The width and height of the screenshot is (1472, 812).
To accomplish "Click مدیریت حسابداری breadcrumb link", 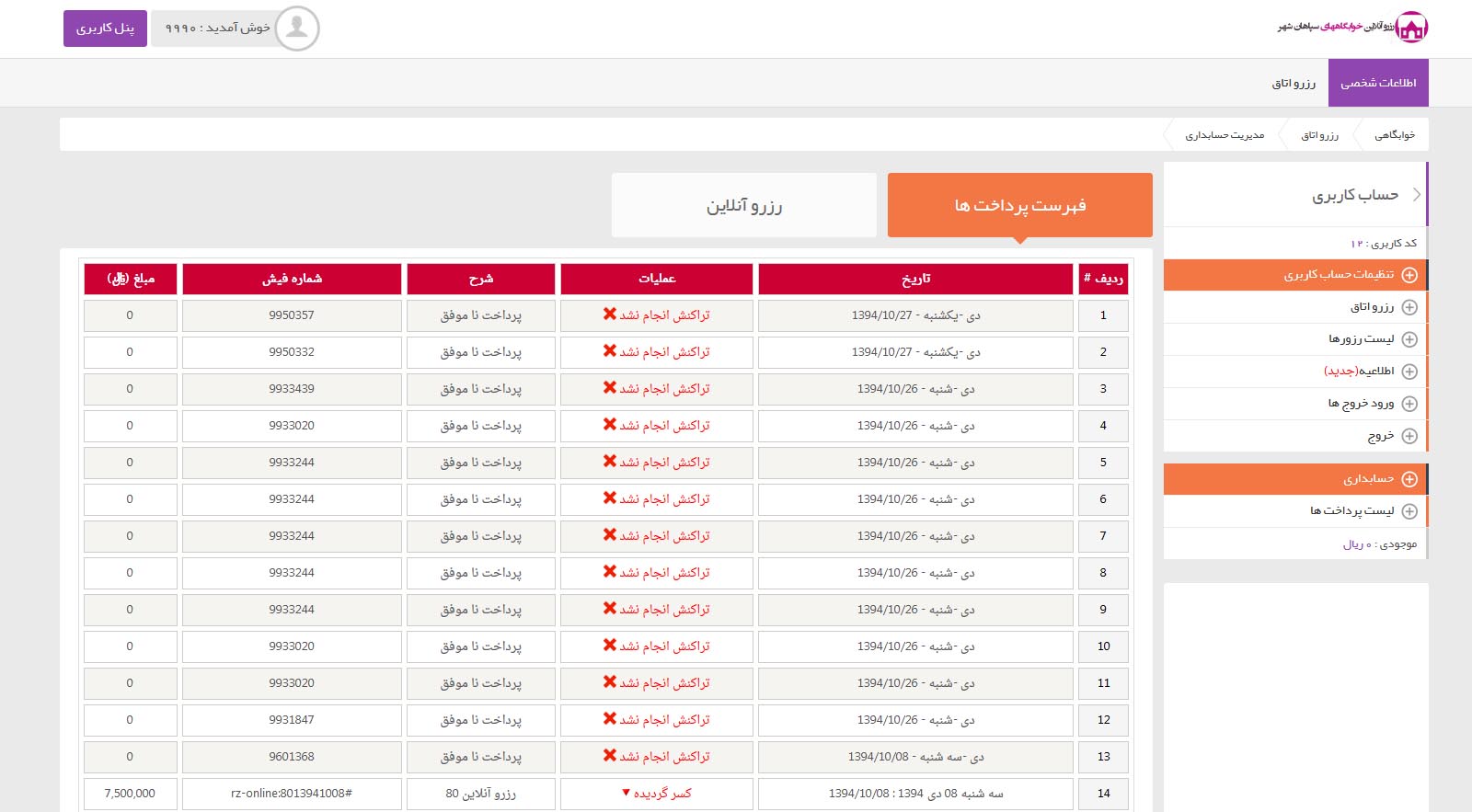I will click(1224, 135).
